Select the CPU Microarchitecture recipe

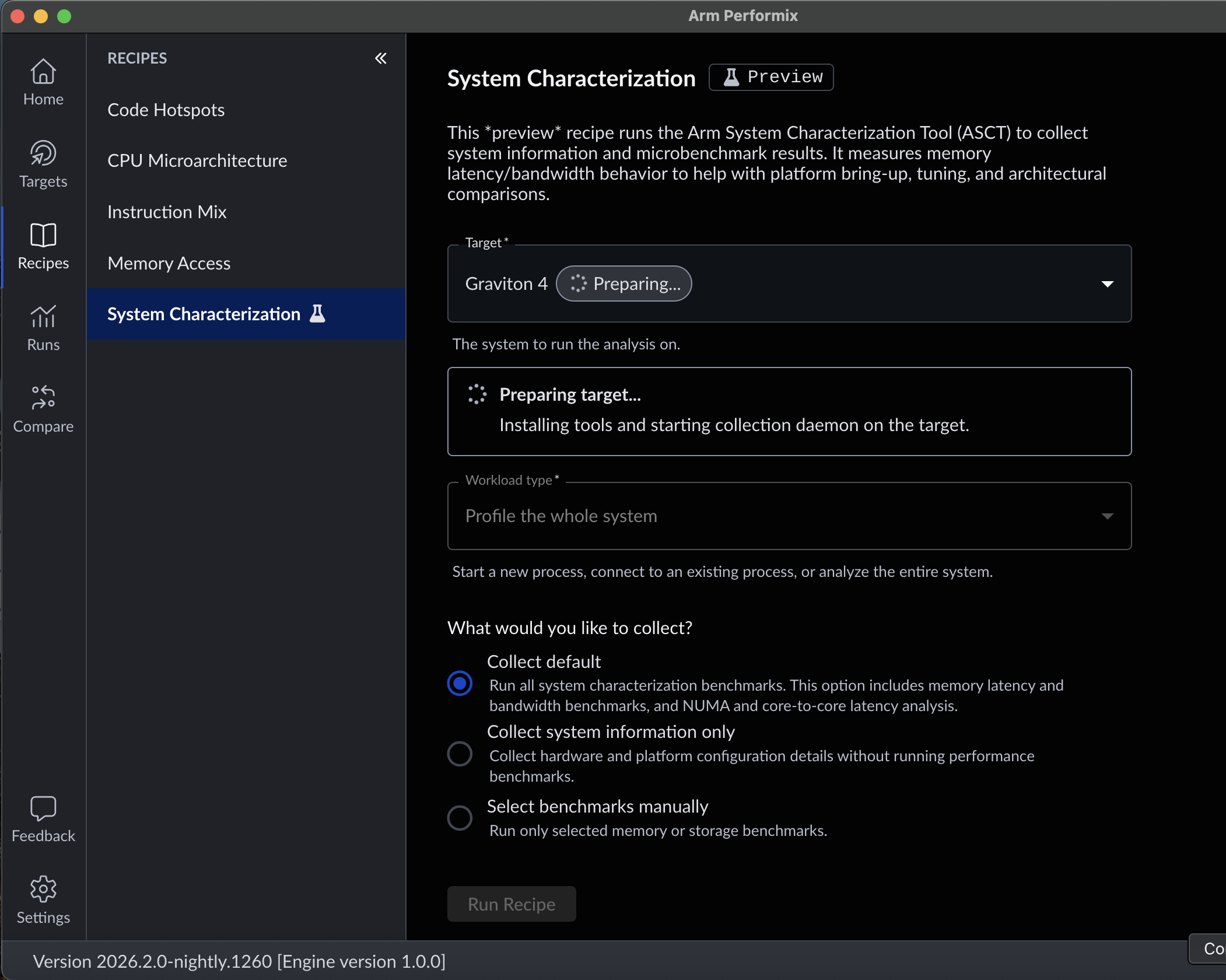coord(246,160)
